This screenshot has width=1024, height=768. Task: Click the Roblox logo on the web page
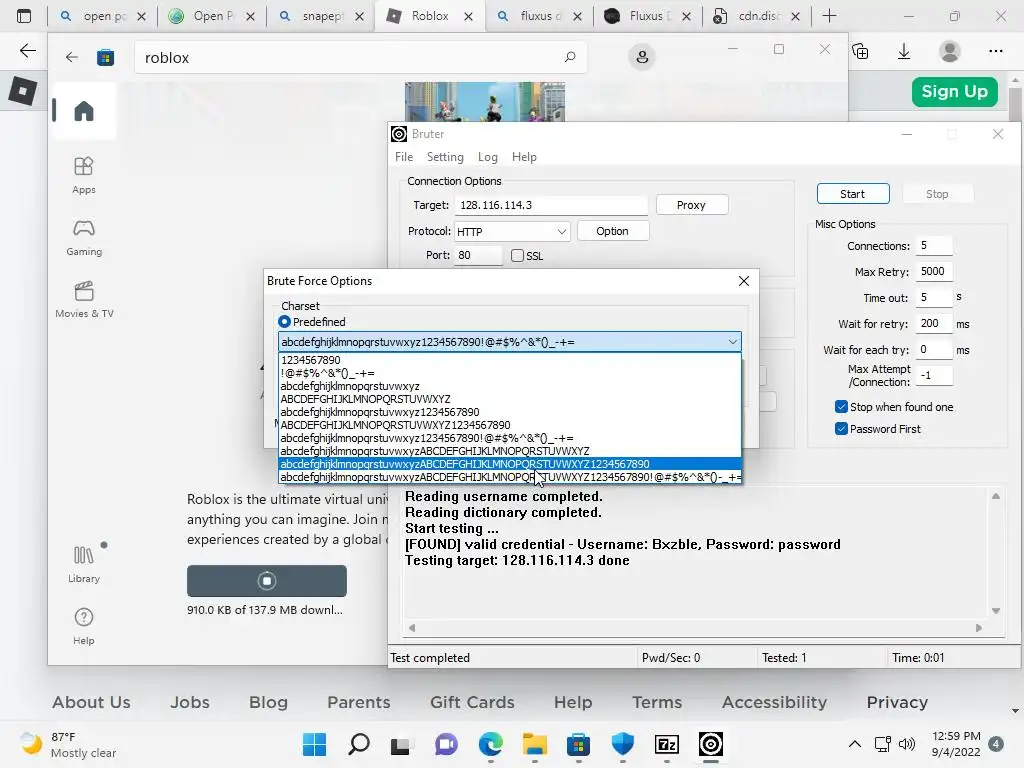[x=23, y=91]
